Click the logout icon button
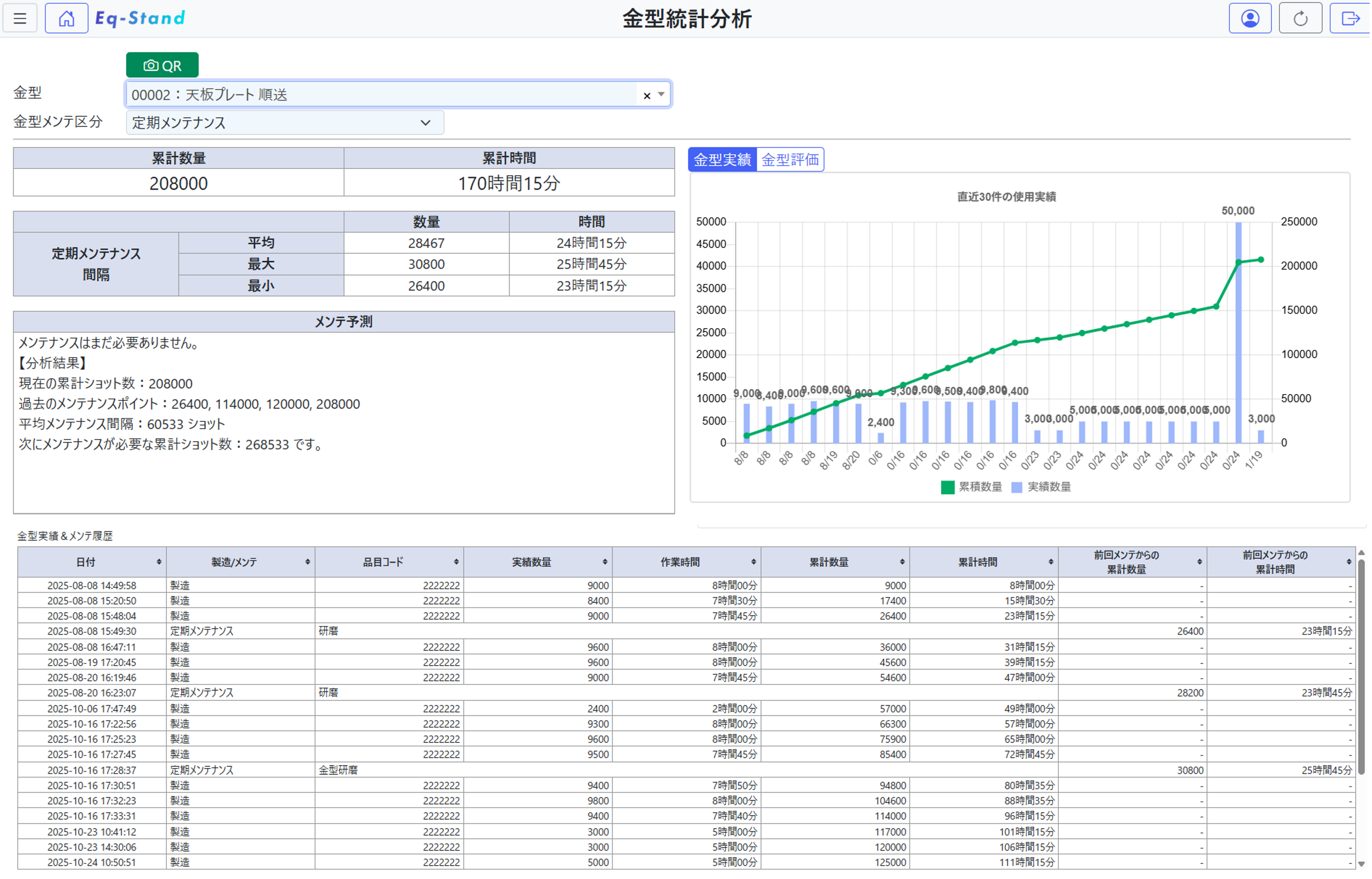The image size is (1372, 879). [1350, 18]
